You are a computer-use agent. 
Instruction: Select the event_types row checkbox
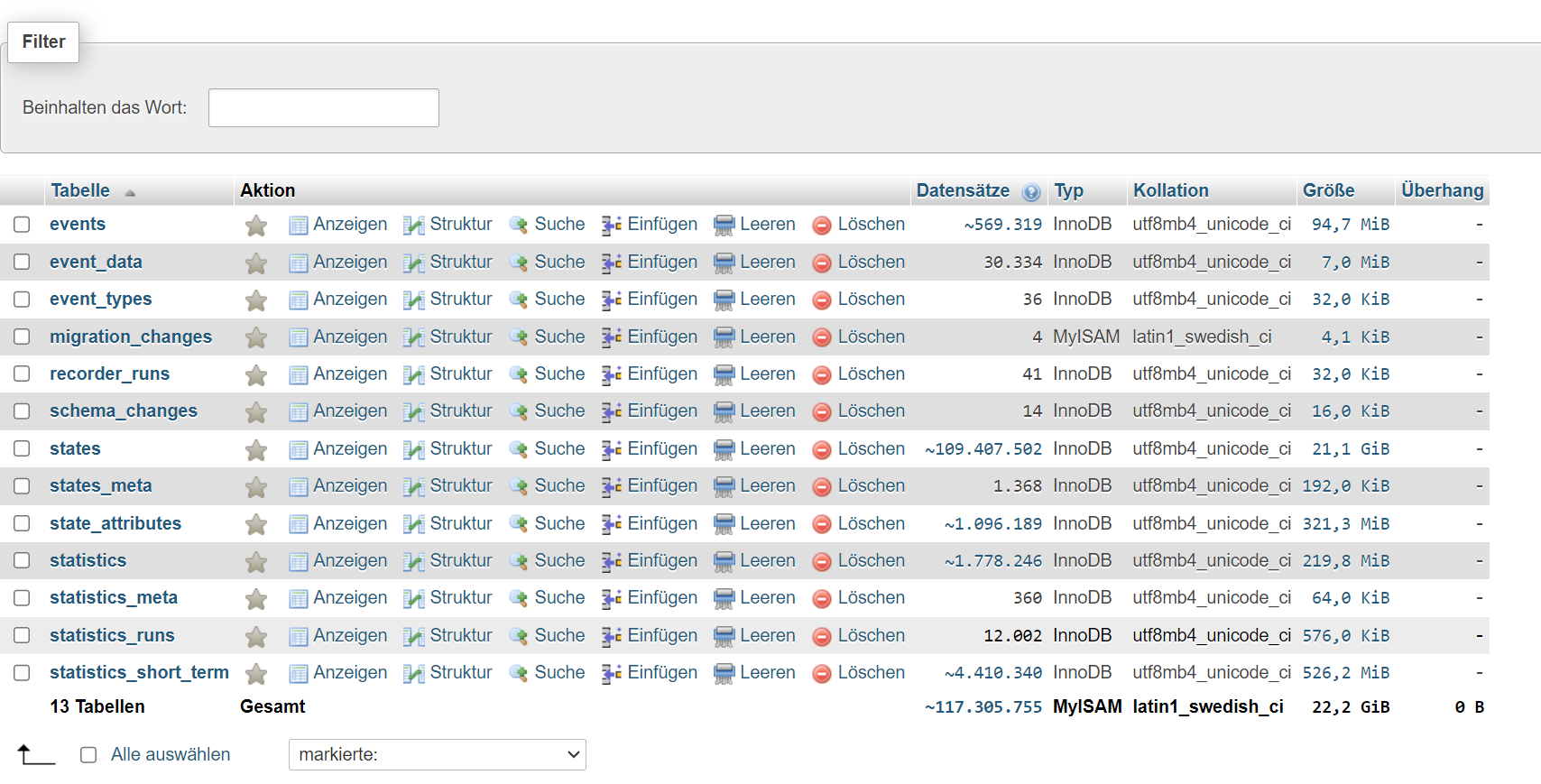click(23, 300)
